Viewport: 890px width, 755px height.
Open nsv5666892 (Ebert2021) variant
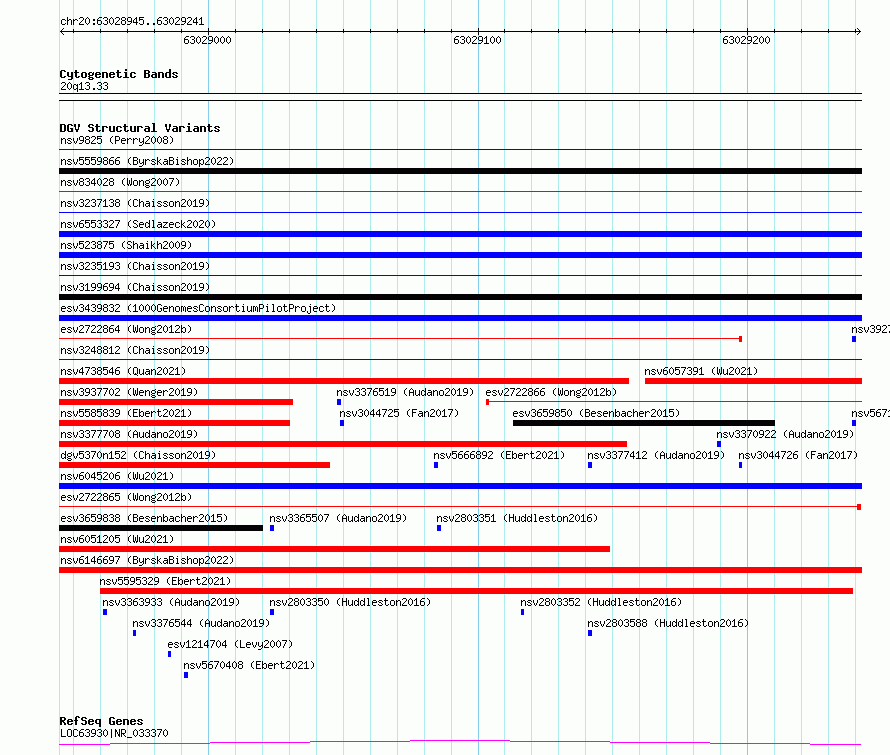[499, 455]
